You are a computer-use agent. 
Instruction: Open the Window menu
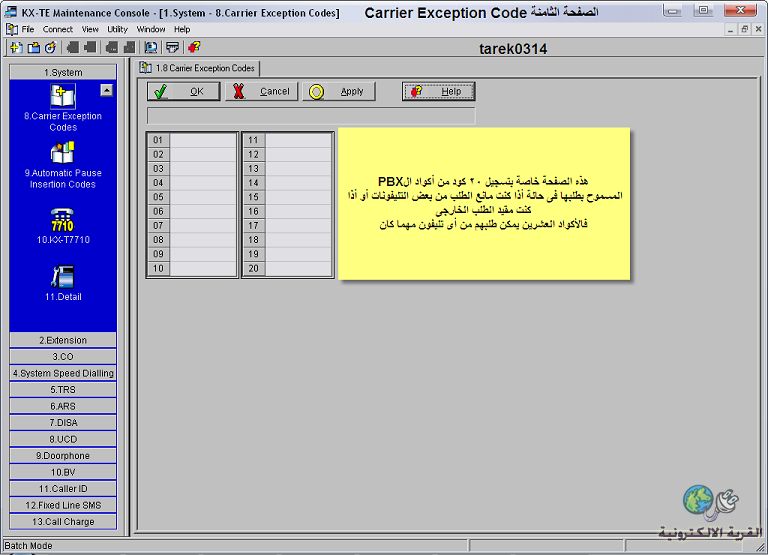click(x=151, y=29)
